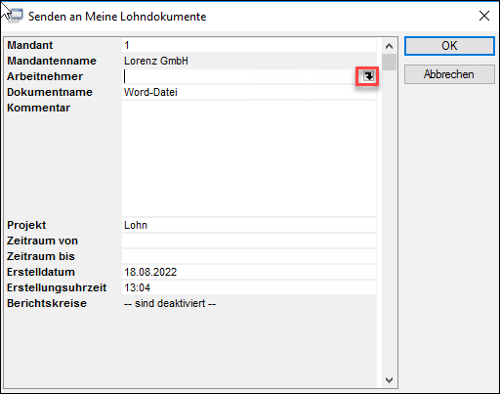The height and width of the screenshot is (394, 500).
Task: Click the Kommentar label
Action: point(39,108)
